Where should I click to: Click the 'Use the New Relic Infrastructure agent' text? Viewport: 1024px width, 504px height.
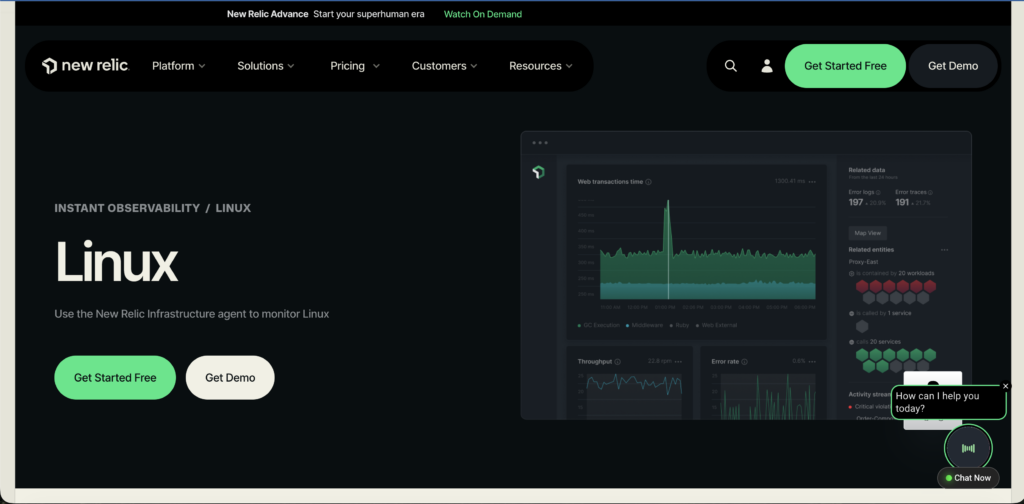(x=191, y=314)
